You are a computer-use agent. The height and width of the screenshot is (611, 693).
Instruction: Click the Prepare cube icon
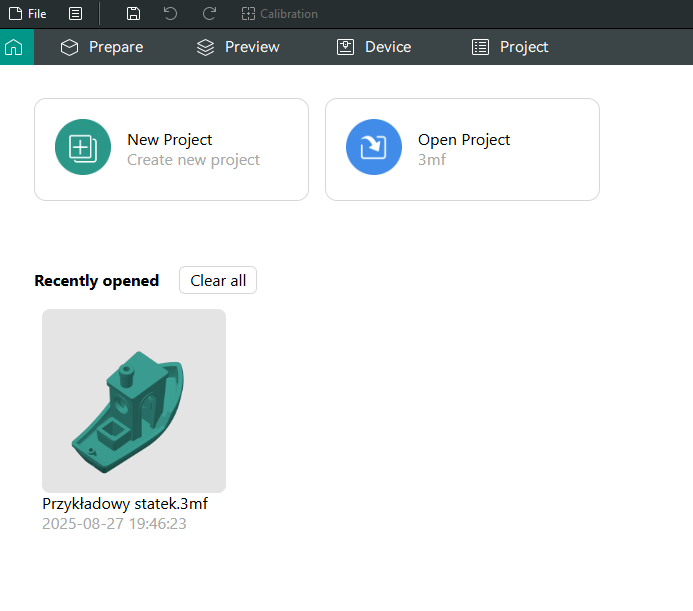[x=69, y=47]
